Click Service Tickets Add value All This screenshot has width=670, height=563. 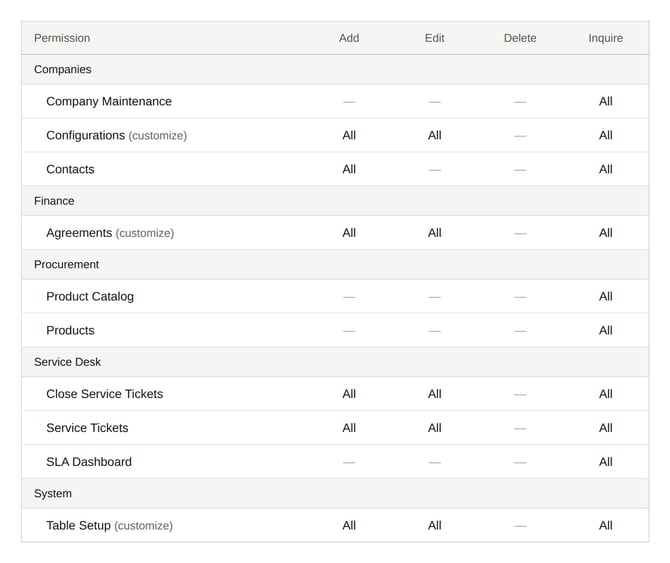pos(349,428)
